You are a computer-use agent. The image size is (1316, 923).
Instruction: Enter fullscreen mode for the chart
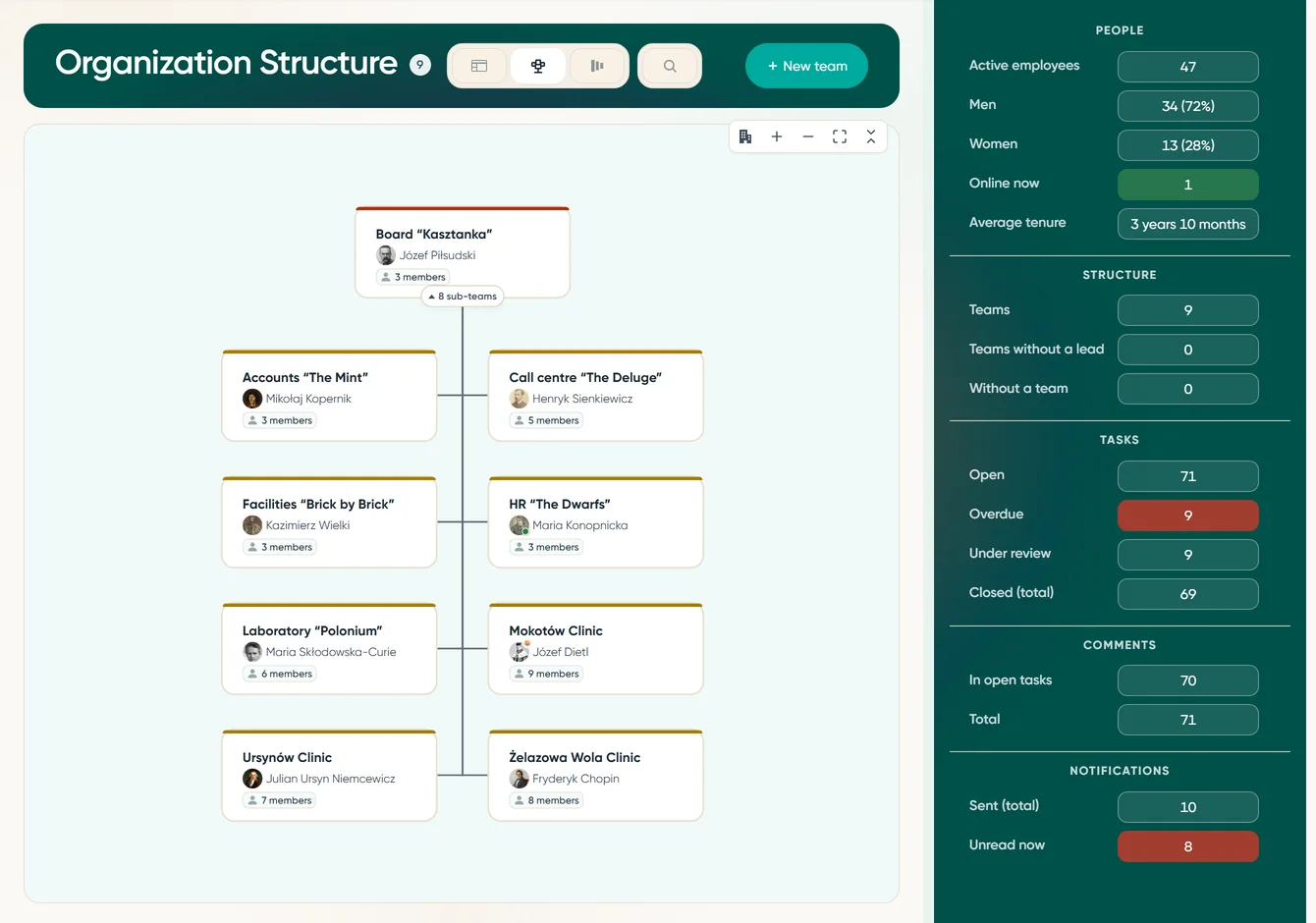pos(840,136)
